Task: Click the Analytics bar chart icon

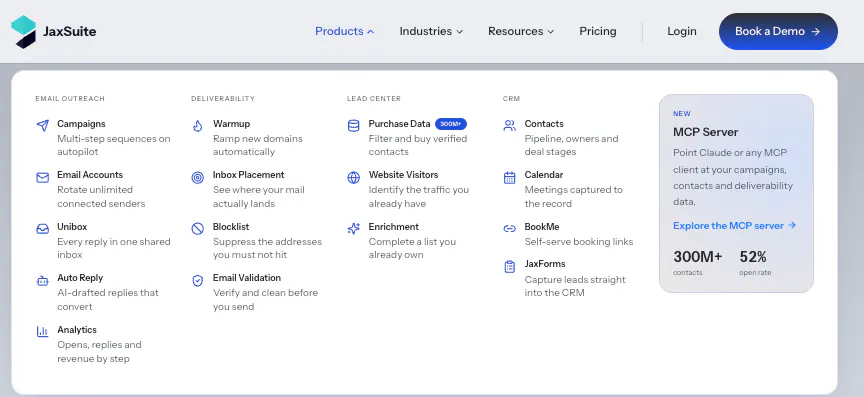Action: [42, 331]
